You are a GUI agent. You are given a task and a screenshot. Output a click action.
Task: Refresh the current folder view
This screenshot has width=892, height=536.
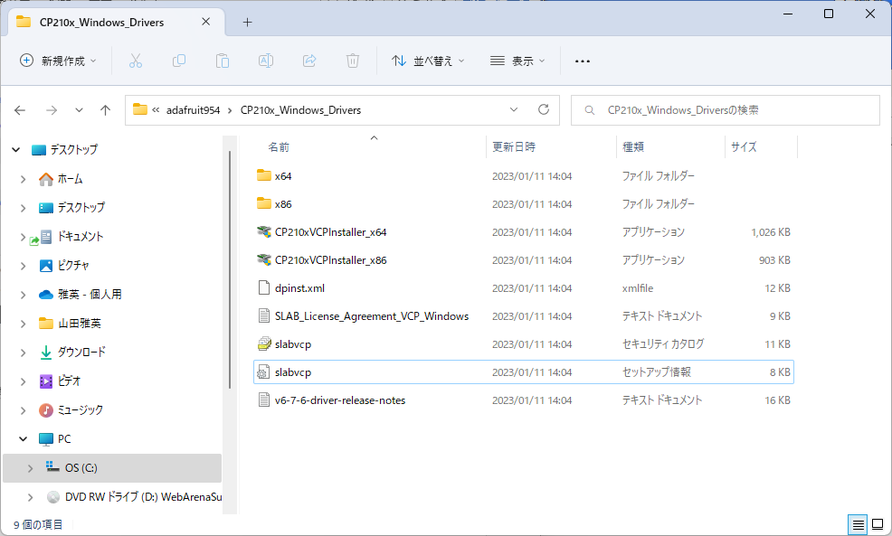(544, 109)
